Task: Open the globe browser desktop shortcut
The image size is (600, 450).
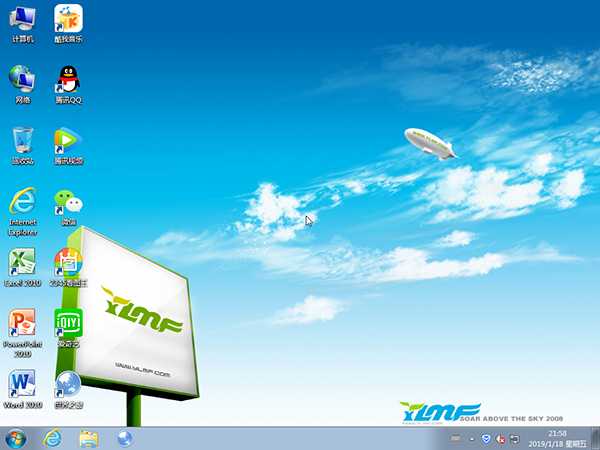Action: 68,389
